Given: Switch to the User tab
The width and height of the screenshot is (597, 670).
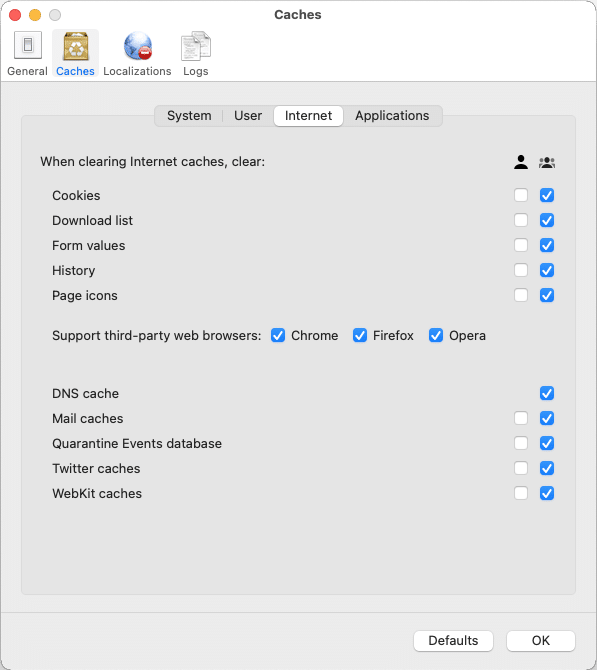Looking at the screenshot, I should pyautogui.click(x=248, y=116).
